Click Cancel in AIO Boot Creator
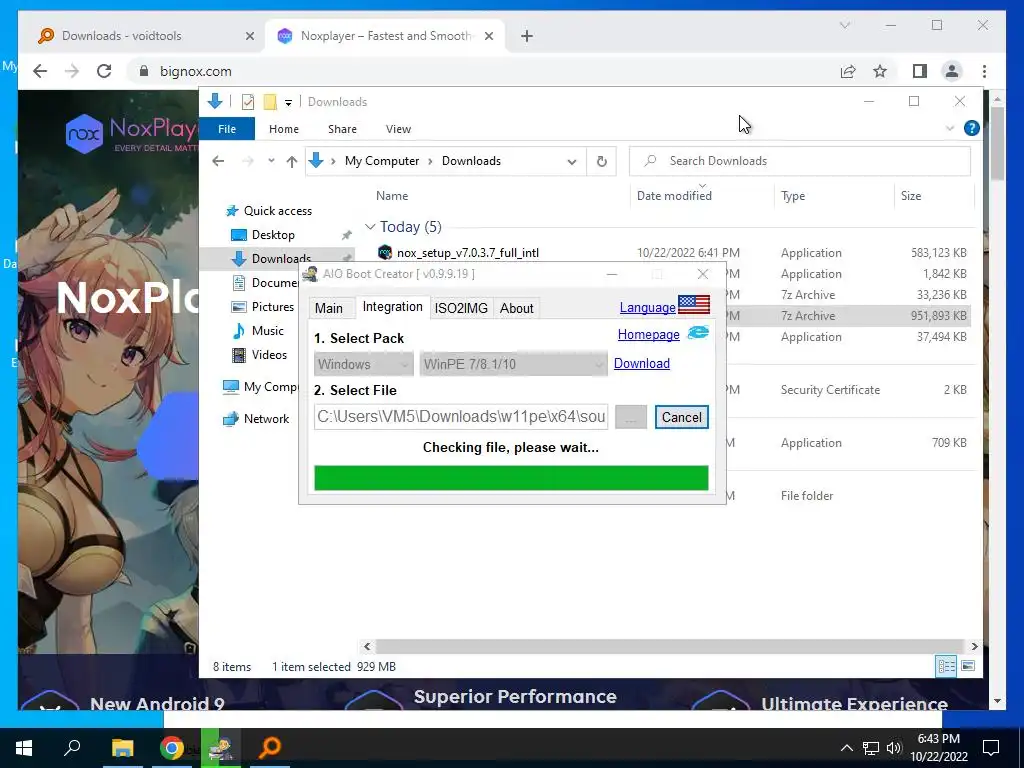The width and height of the screenshot is (1024, 768). tap(681, 417)
